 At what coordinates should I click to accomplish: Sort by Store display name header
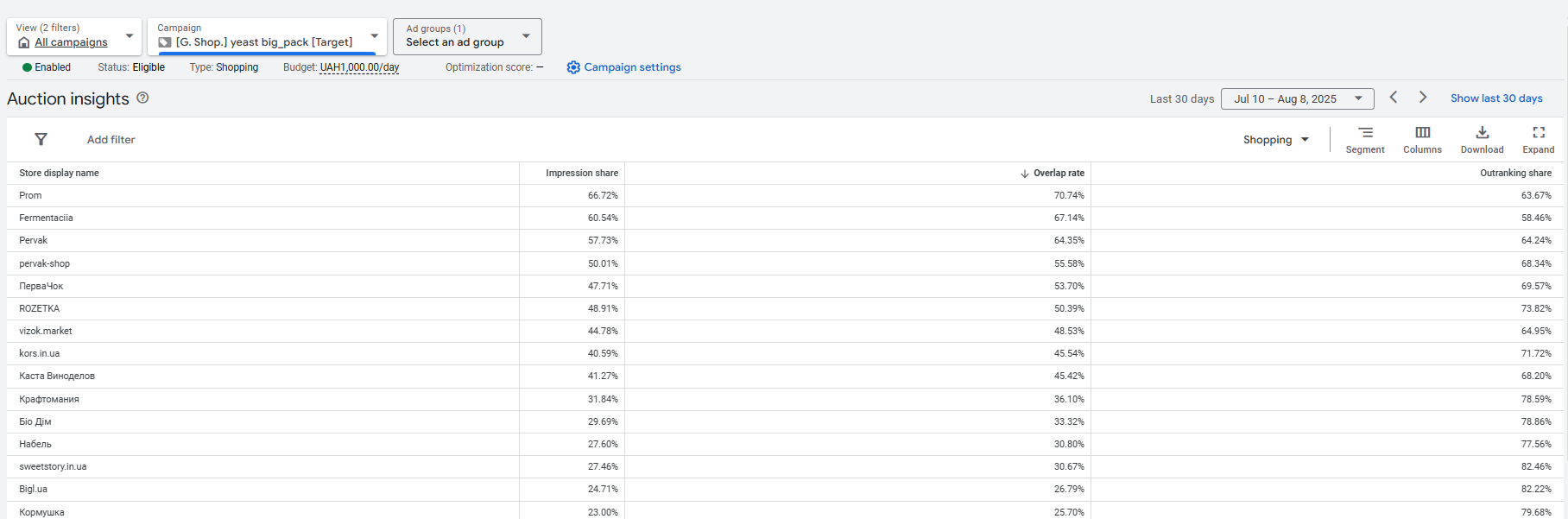(x=59, y=174)
